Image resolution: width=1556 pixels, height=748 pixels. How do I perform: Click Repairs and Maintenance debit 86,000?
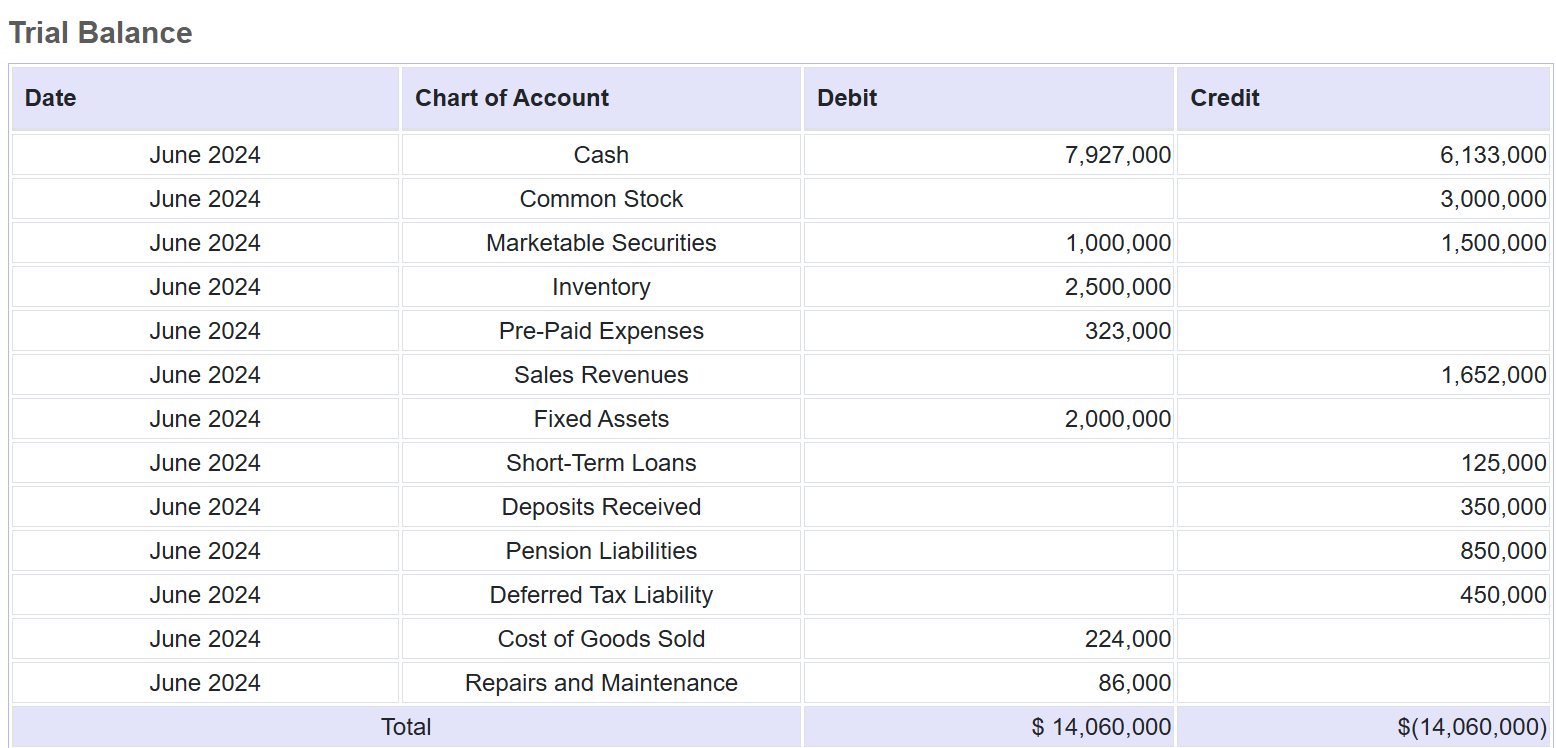(1134, 683)
